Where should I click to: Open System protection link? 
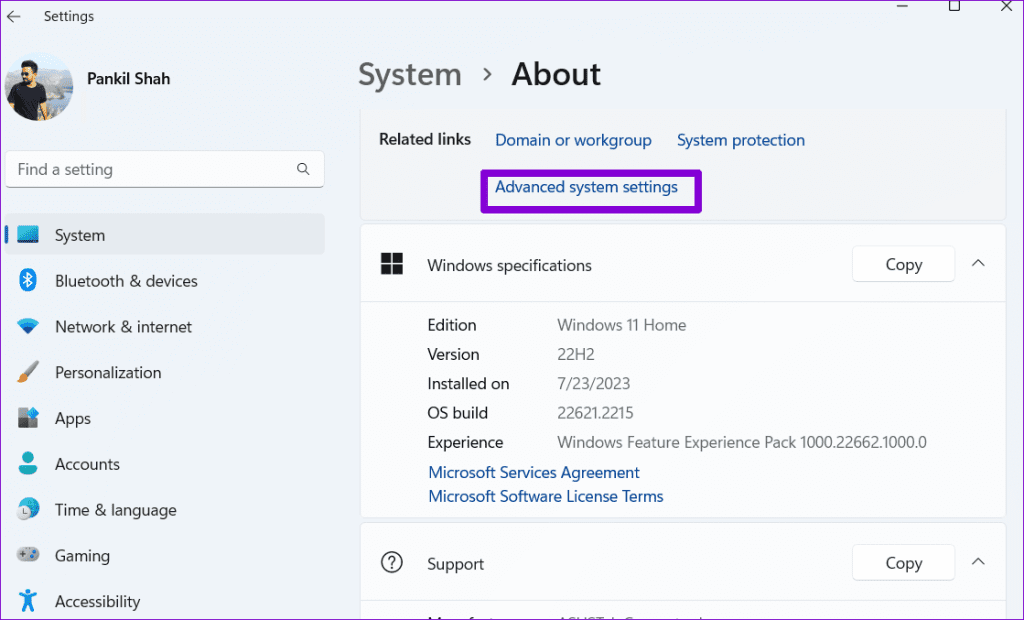pyautogui.click(x=740, y=140)
